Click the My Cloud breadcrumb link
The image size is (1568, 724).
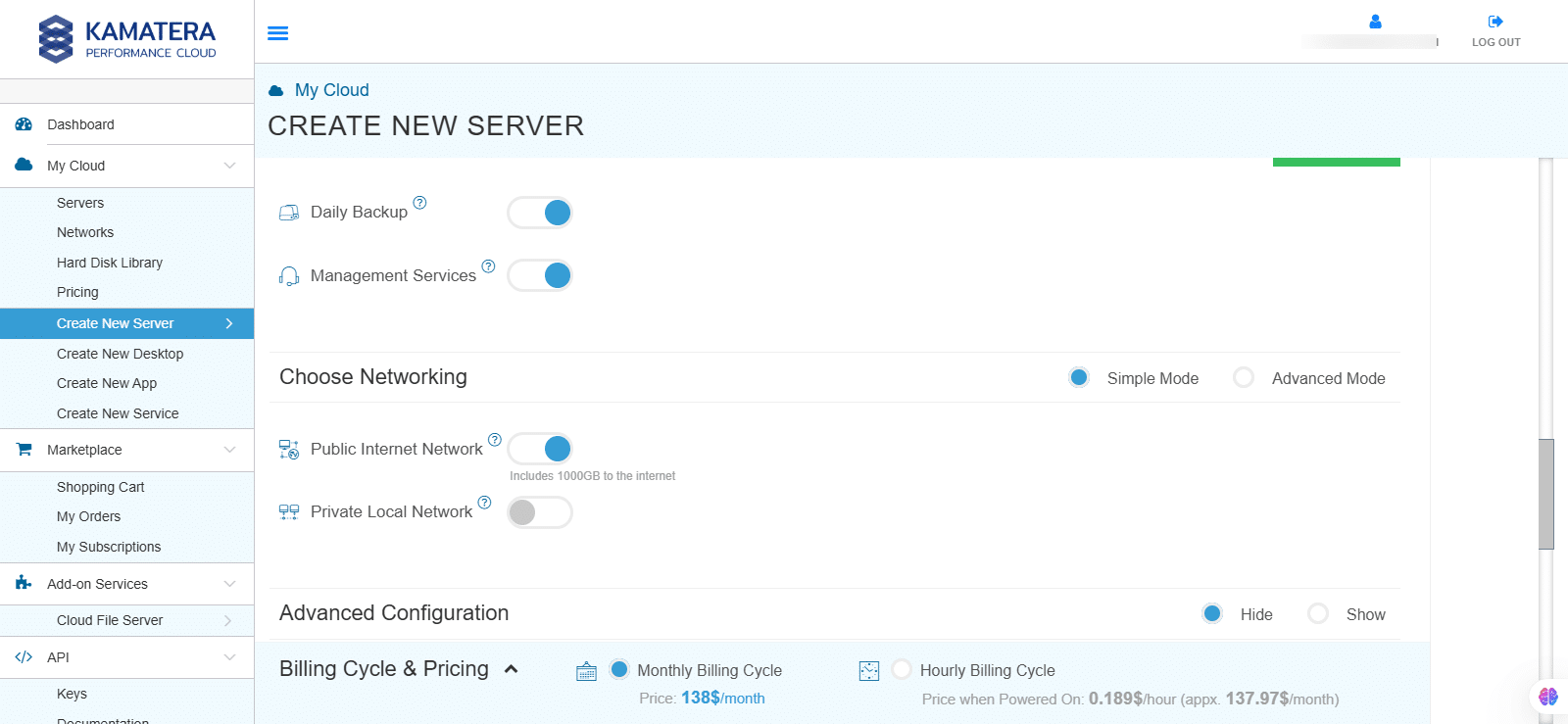(x=331, y=90)
